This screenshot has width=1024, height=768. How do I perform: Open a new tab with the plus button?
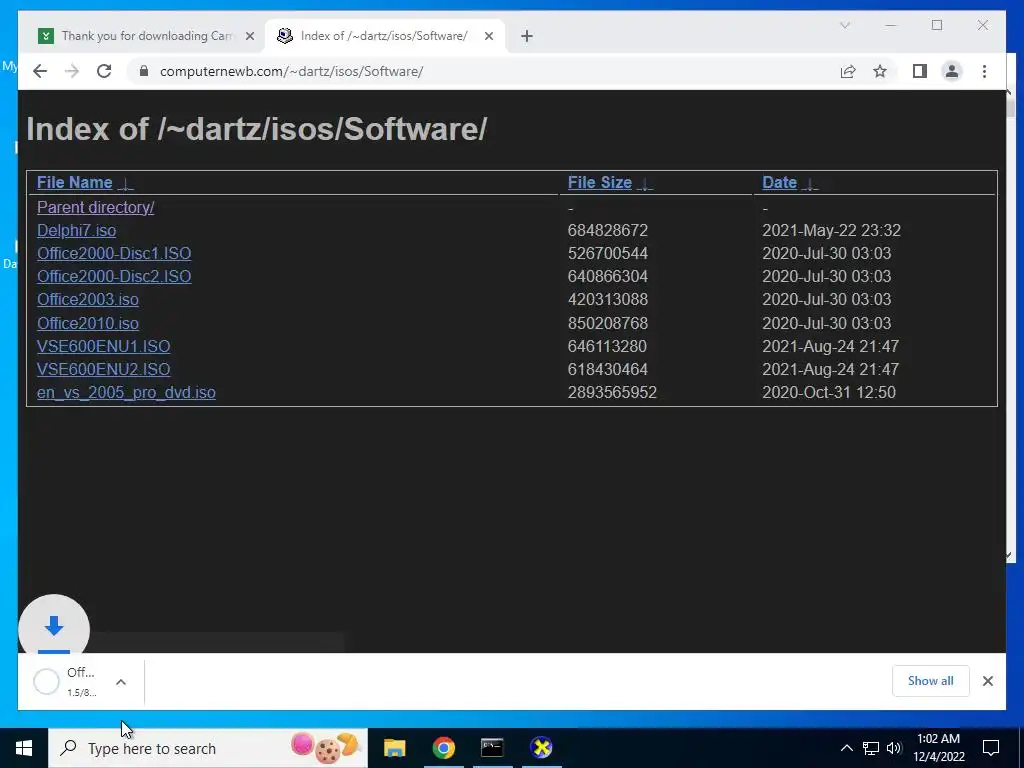point(527,36)
